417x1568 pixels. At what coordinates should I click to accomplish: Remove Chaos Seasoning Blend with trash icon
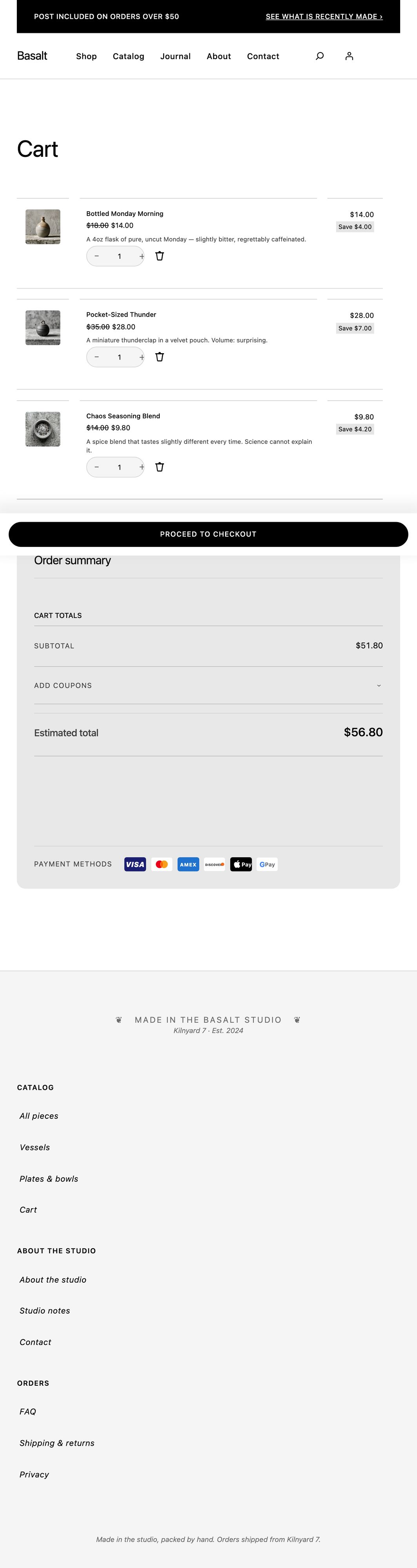click(x=160, y=467)
